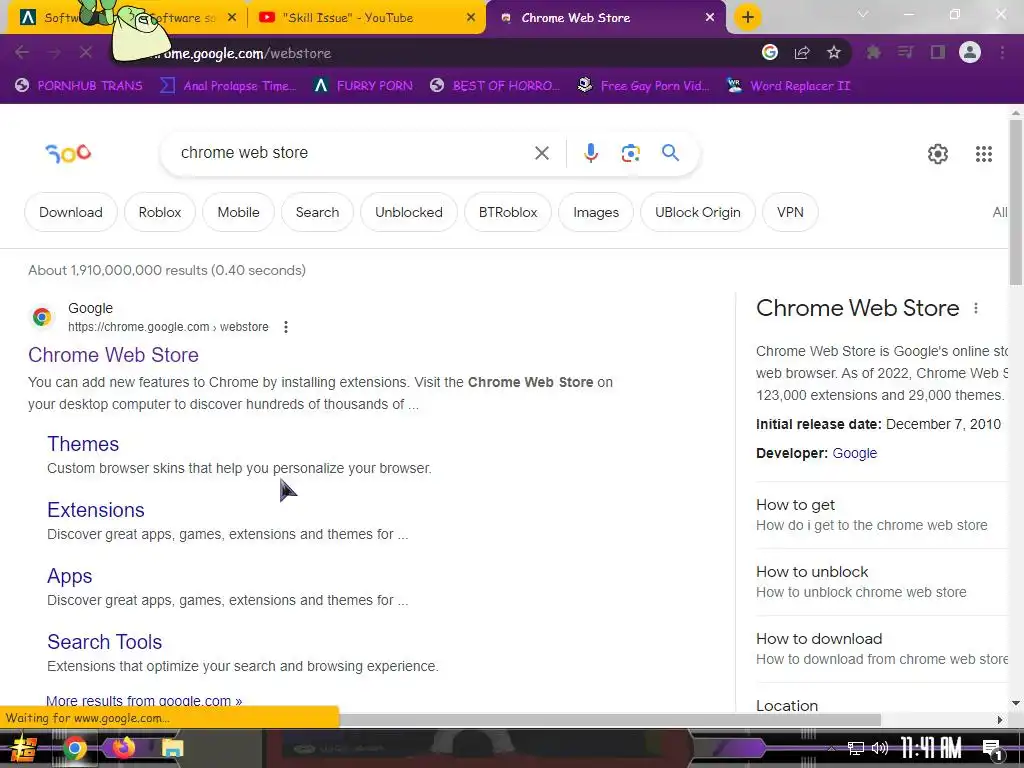Select the UBlock Origin chip

[x=697, y=212]
